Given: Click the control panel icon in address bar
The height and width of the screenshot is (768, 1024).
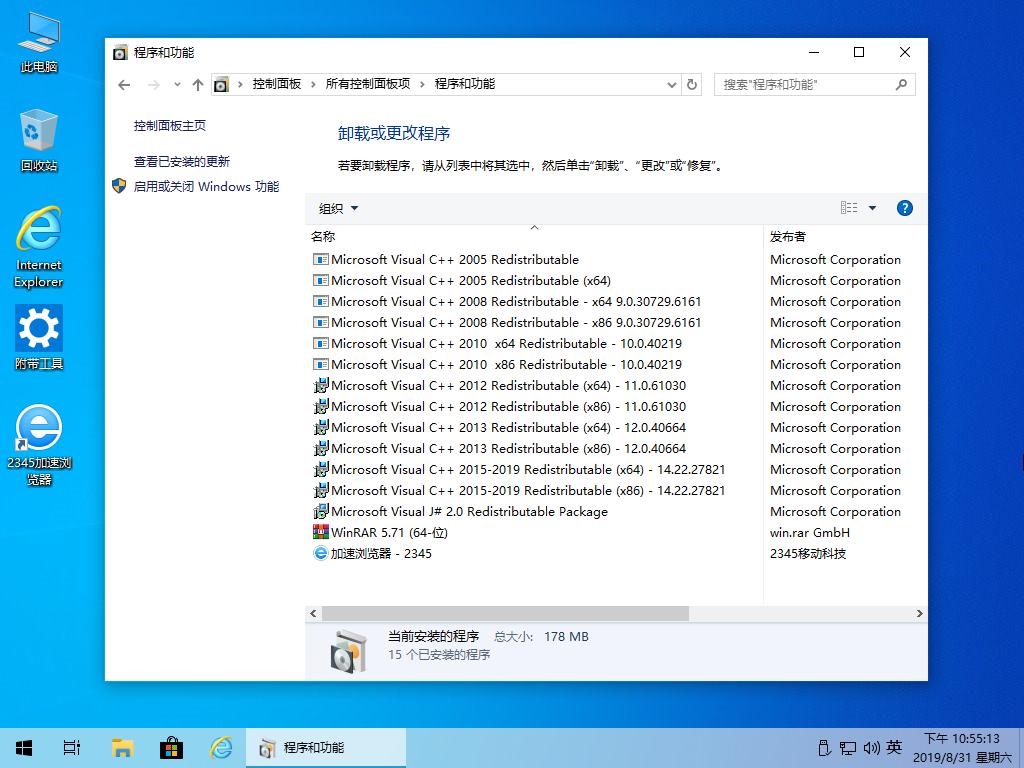Looking at the screenshot, I should tap(221, 84).
